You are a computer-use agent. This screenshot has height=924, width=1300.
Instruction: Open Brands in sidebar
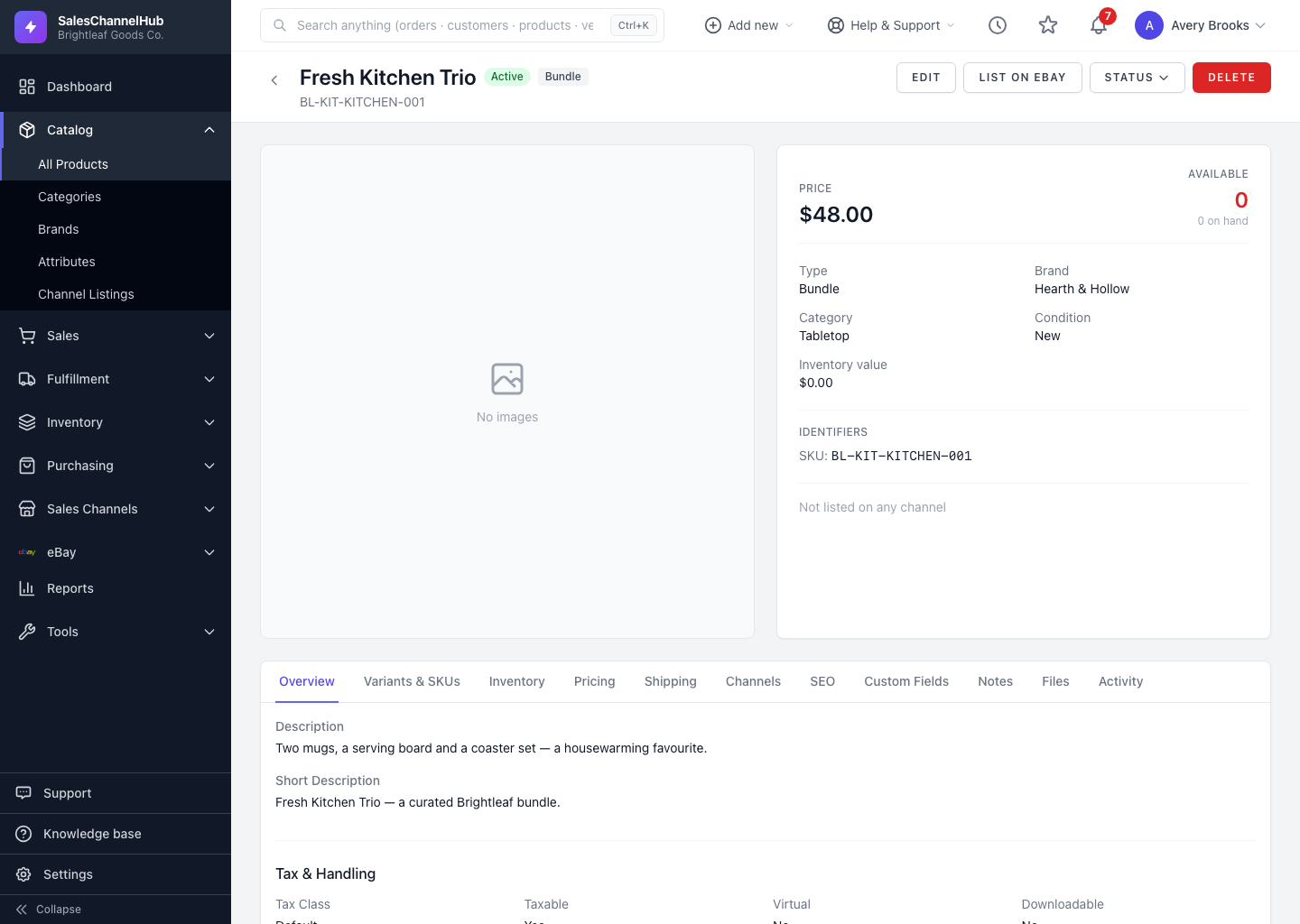[116, 229]
